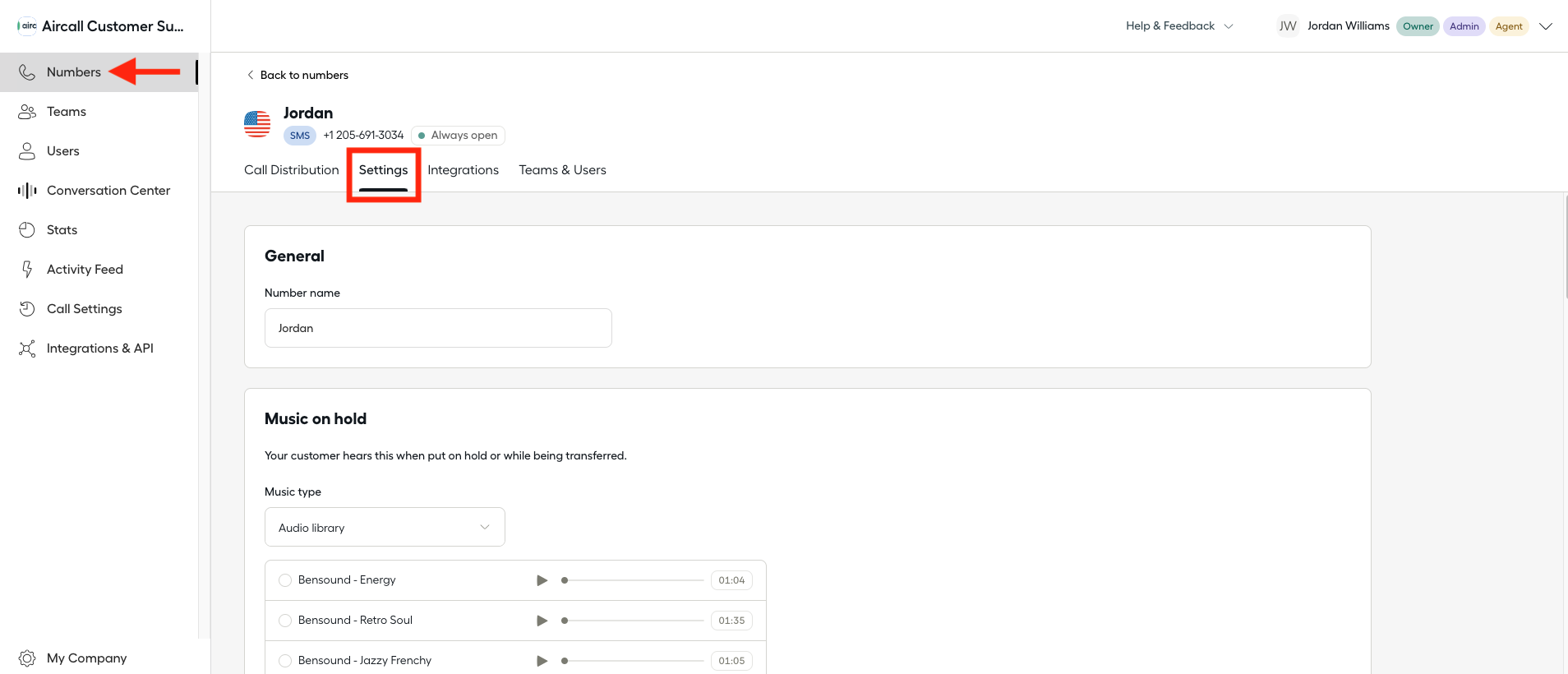Click the phone number +1 205-691-3034

tap(363, 136)
